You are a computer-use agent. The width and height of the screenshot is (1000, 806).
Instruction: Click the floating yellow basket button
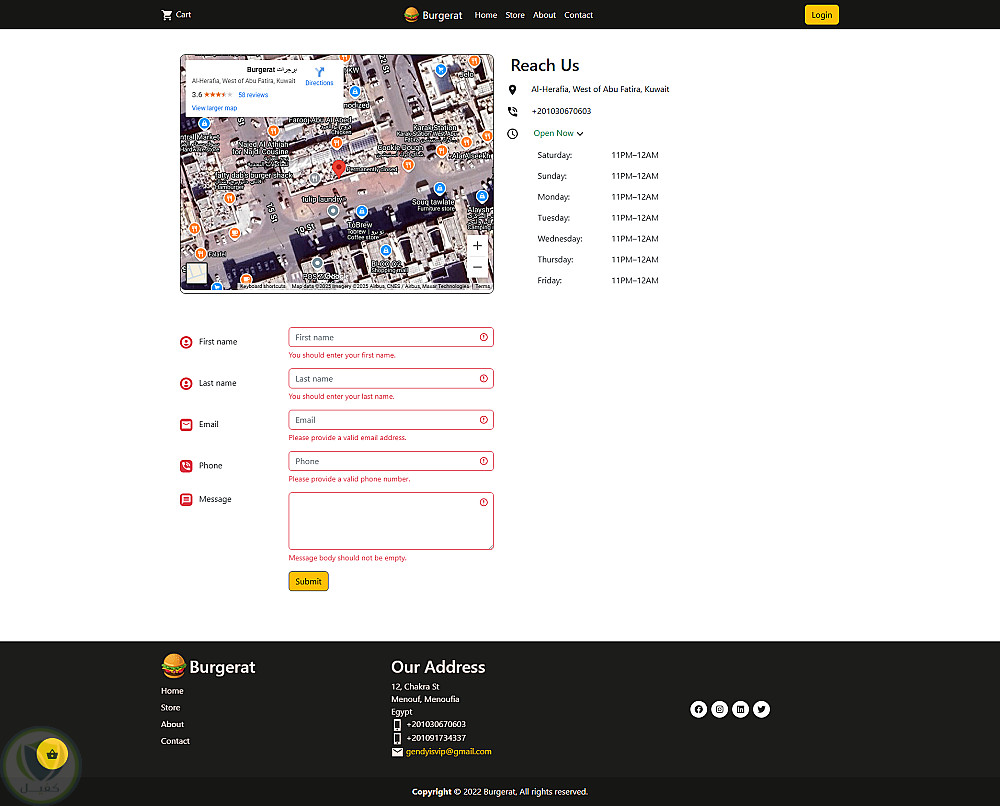52,754
